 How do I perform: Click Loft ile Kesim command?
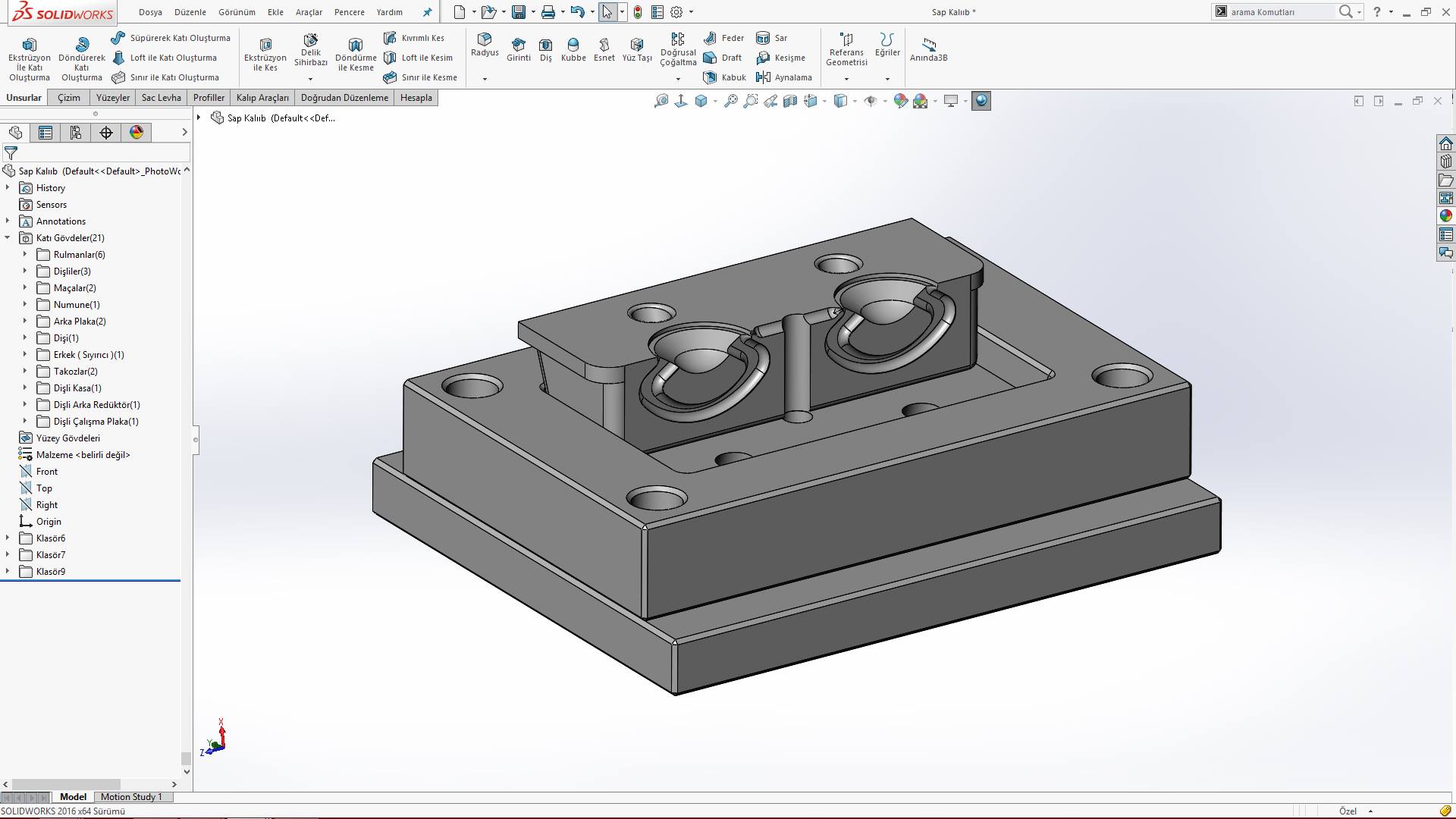418,58
